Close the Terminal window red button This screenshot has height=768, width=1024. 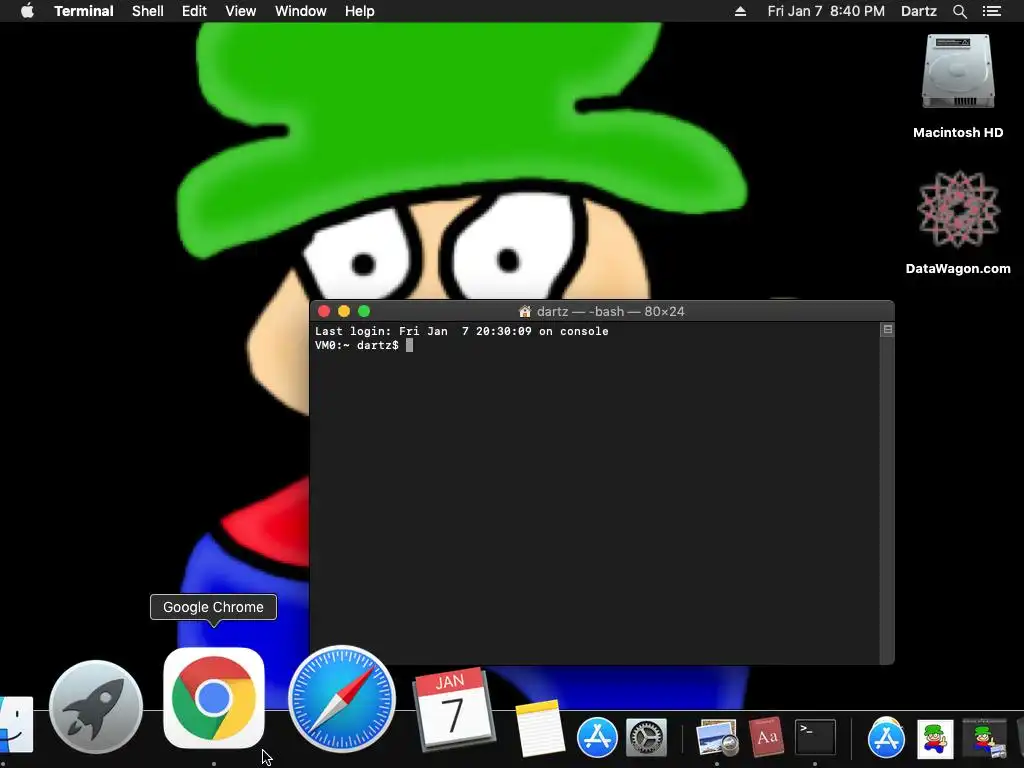[x=324, y=312]
